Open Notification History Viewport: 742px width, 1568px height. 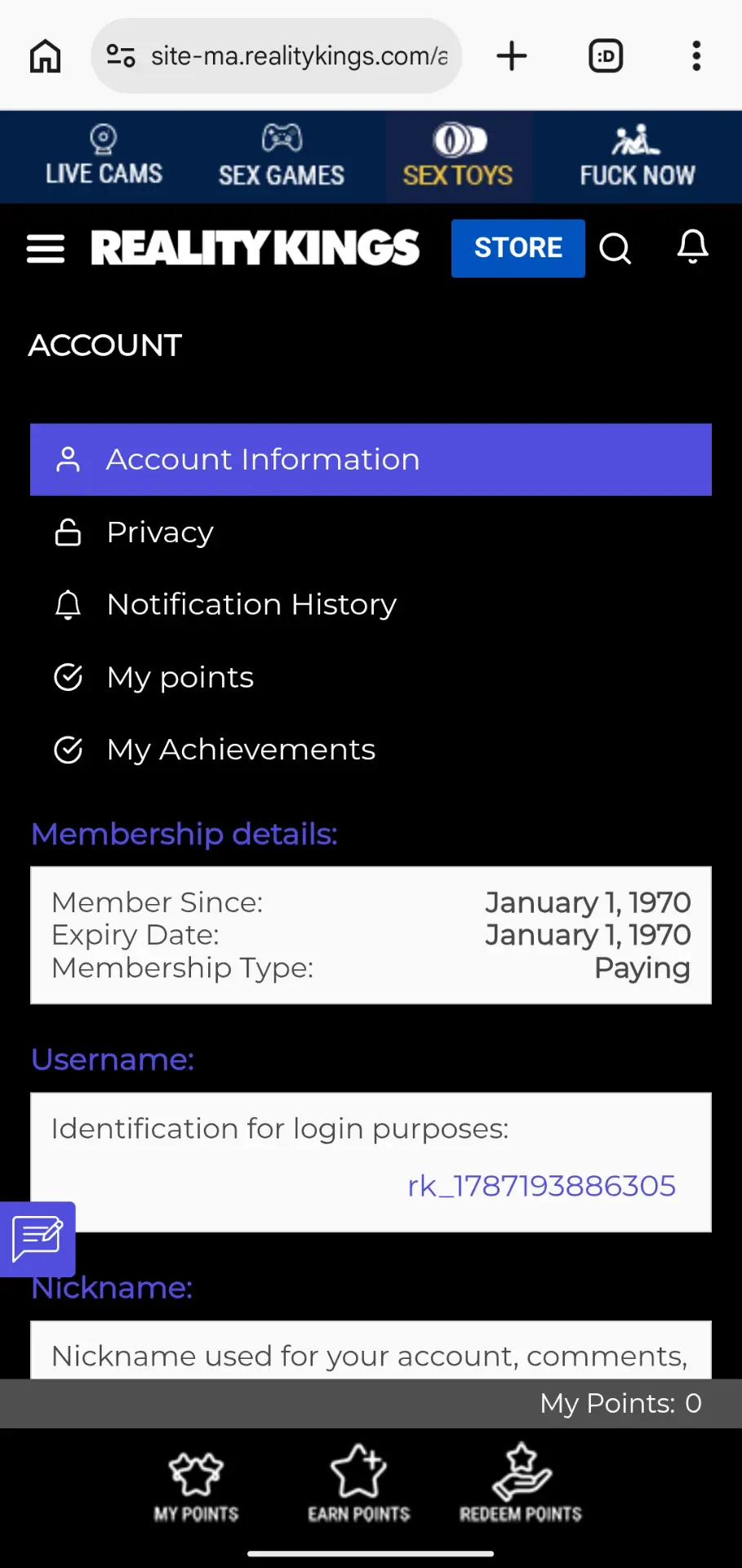pyautogui.click(x=371, y=605)
